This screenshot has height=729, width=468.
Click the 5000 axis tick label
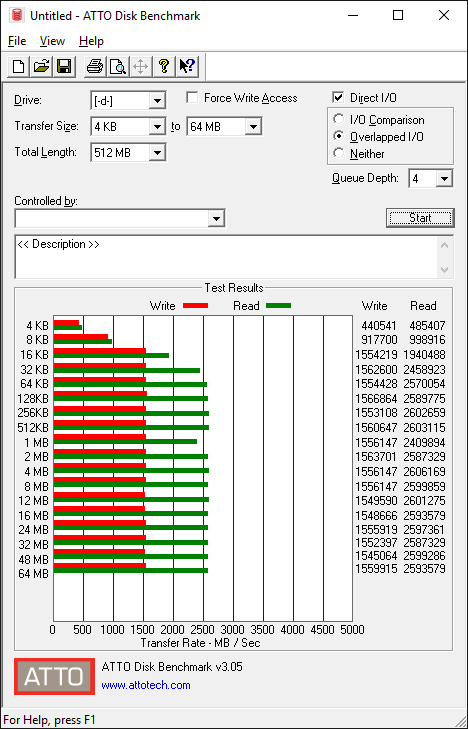[354, 630]
